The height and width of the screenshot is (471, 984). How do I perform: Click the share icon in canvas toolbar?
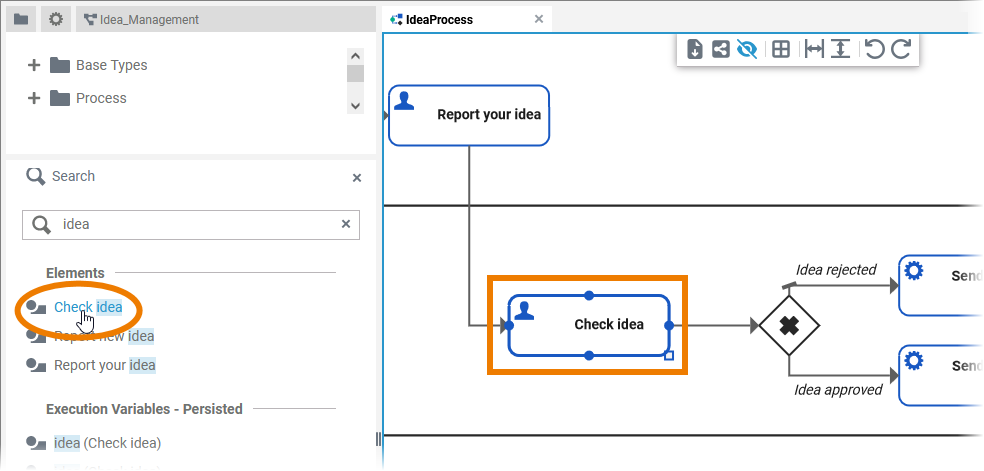click(x=721, y=49)
